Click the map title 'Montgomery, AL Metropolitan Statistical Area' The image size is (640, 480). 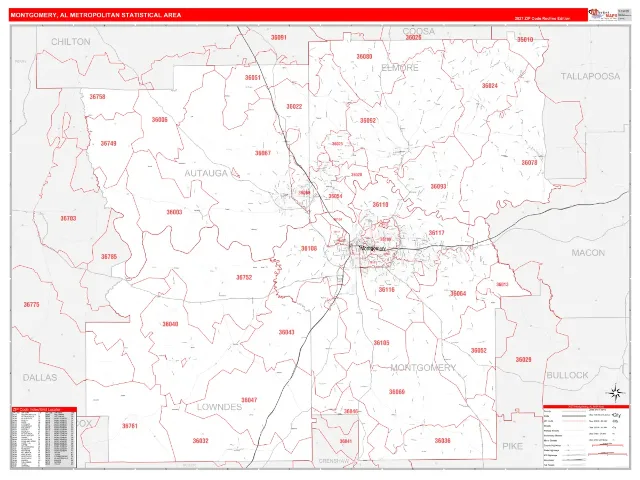(96, 15)
